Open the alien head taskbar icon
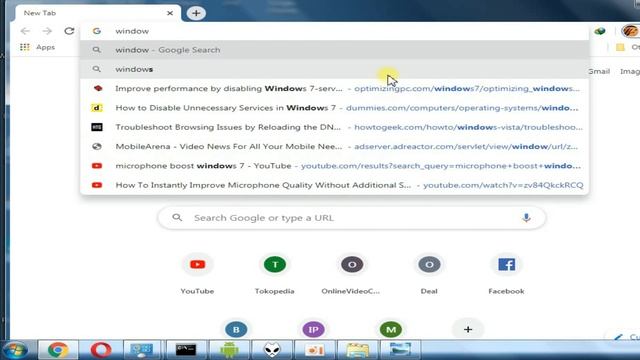This screenshot has width=640, height=360. tap(272, 350)
